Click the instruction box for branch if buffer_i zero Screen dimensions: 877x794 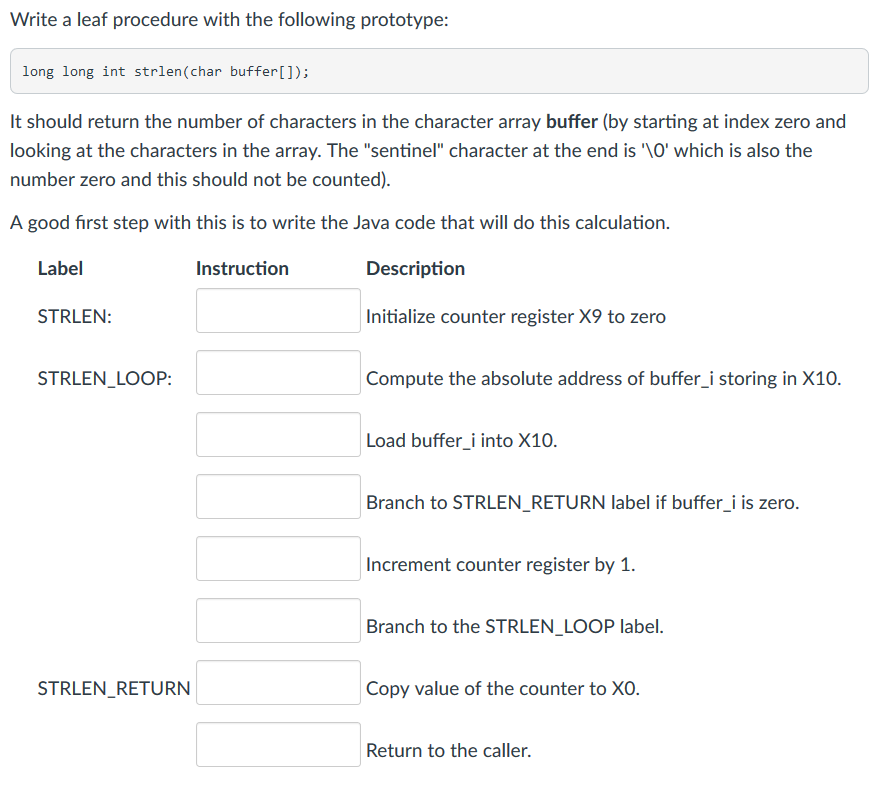tap(278, 497)
